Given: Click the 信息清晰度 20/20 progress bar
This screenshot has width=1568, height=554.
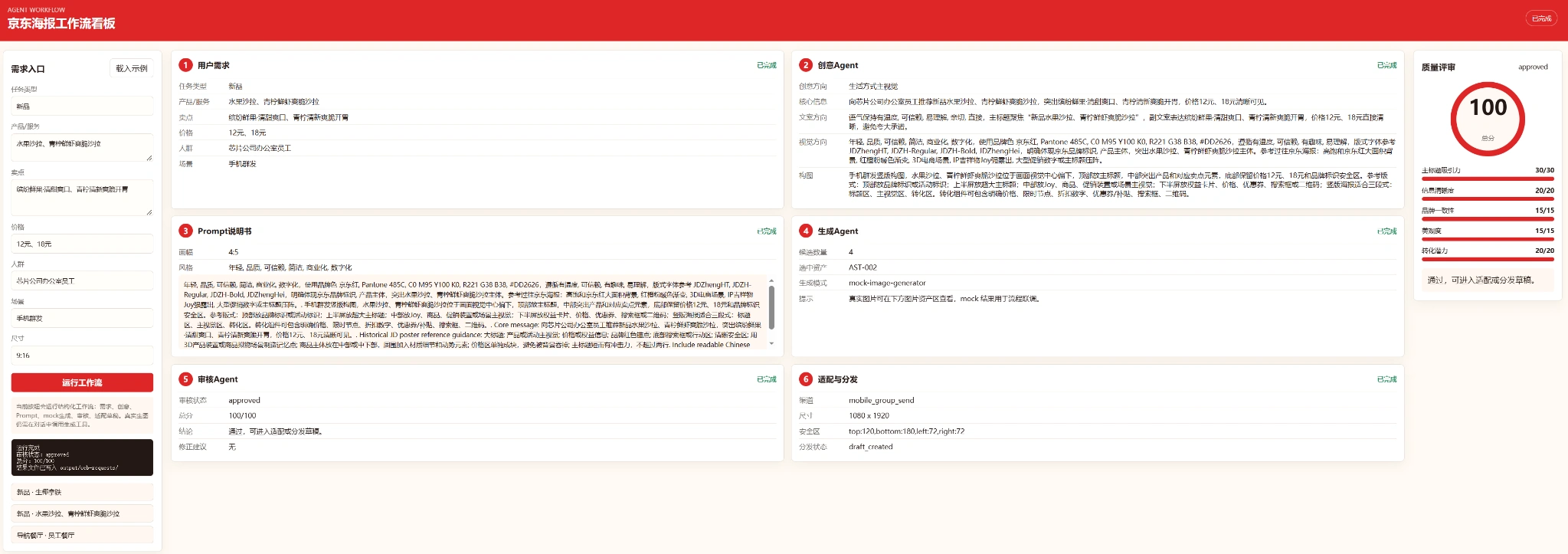Looking at the screenshot, I should (x=1488, y=198).
